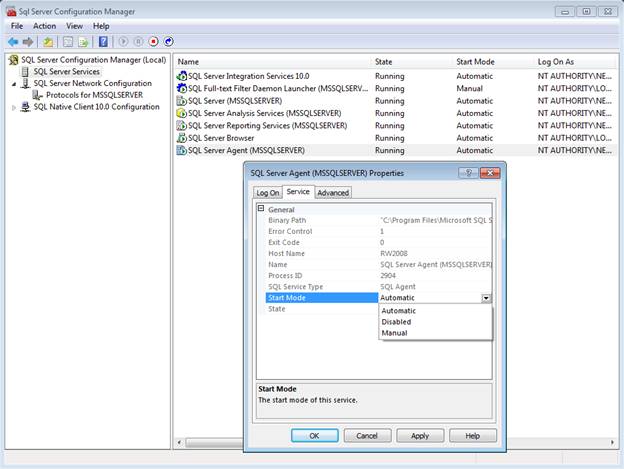
Task: Click the Show/Hide console tree toolbar icon
Action: [68, 41]
